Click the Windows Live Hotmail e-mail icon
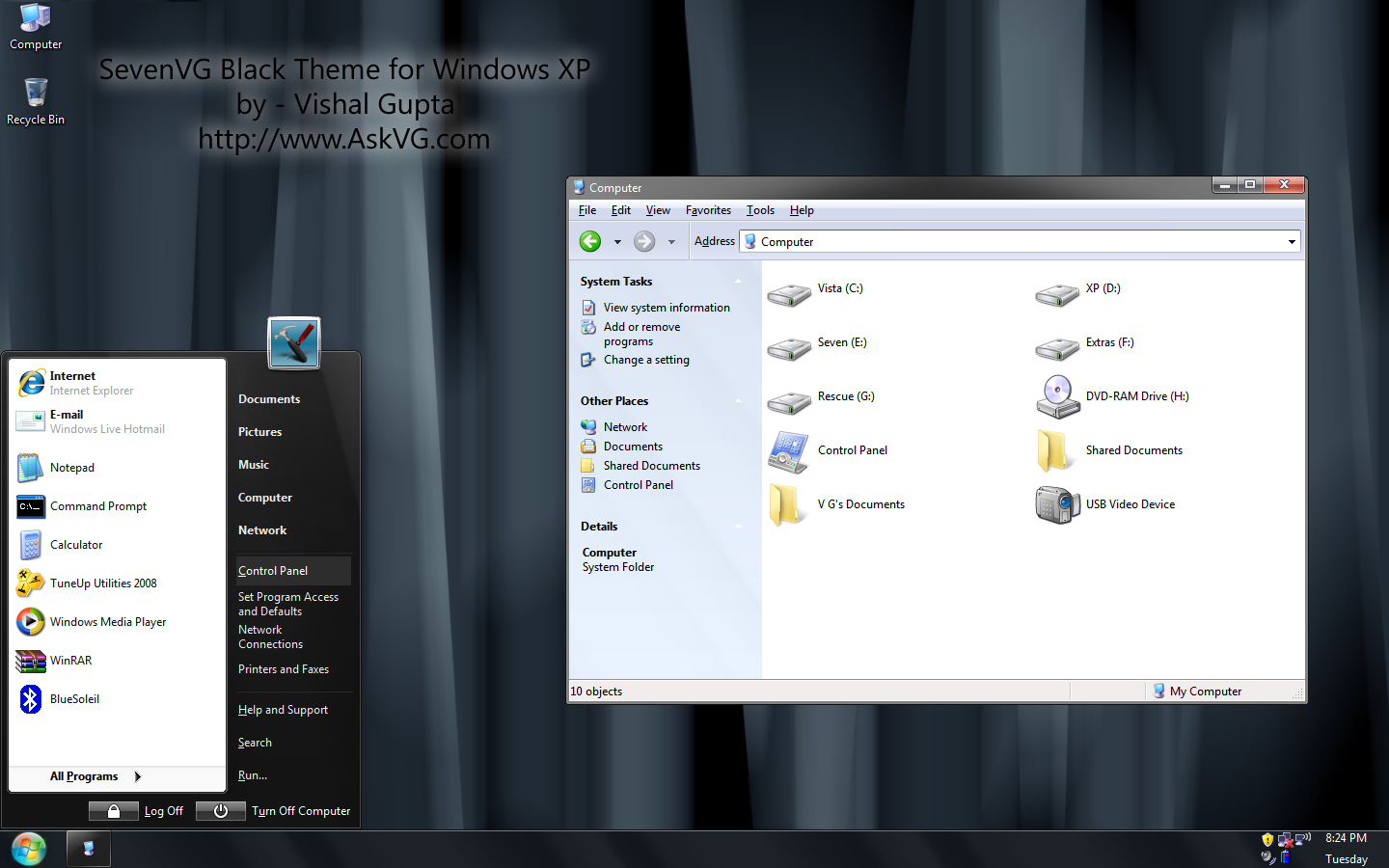 (32, 421)
